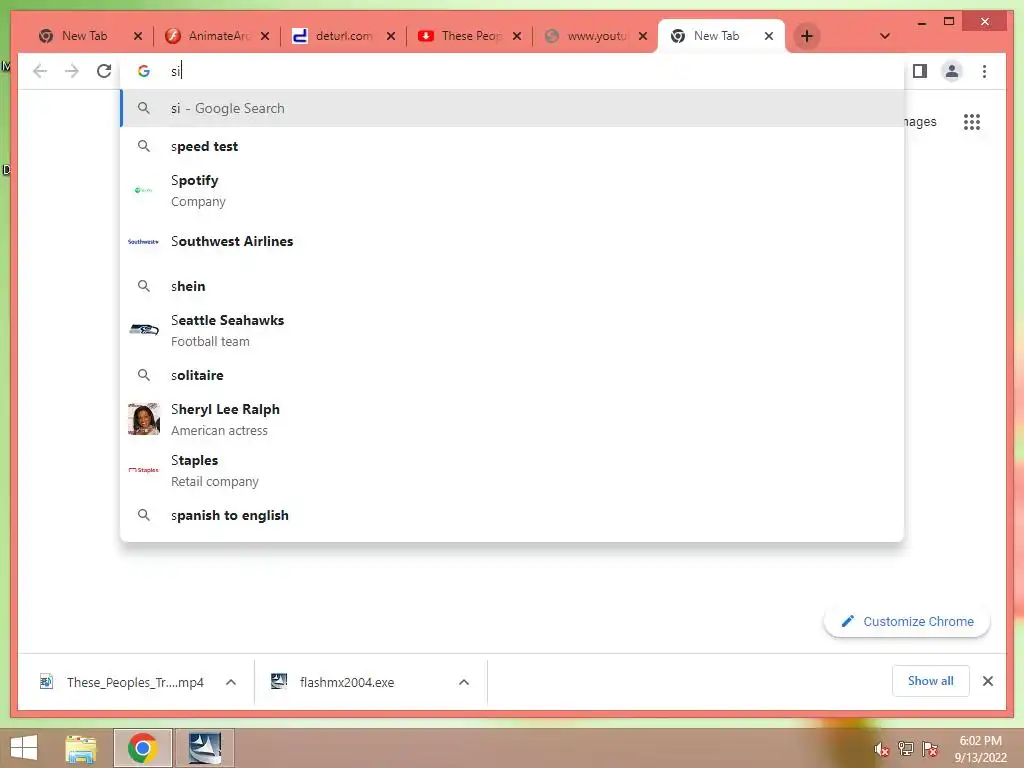Open the side panel icon
Screen dimensions: 1024x768
[920, 71]
